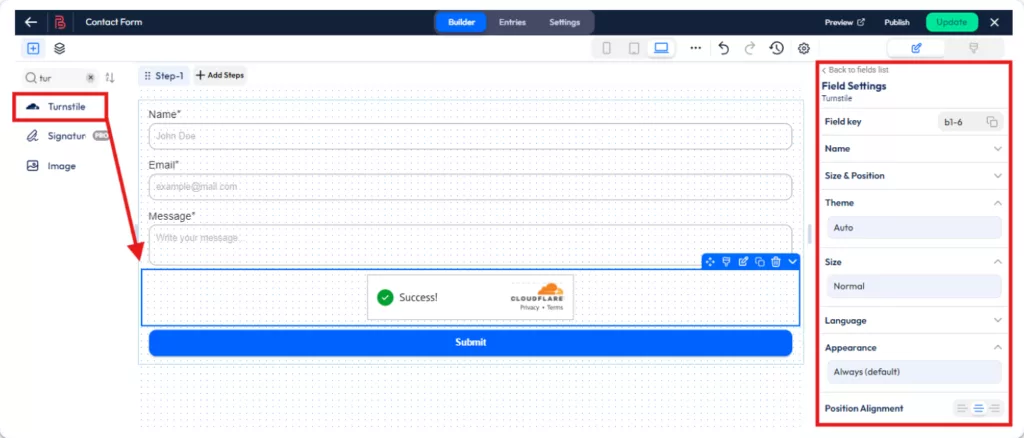The height and width of the screenshot is (438, 1024).
Task: Click the move handle on Turnstile field
Action: click(710, 261)
